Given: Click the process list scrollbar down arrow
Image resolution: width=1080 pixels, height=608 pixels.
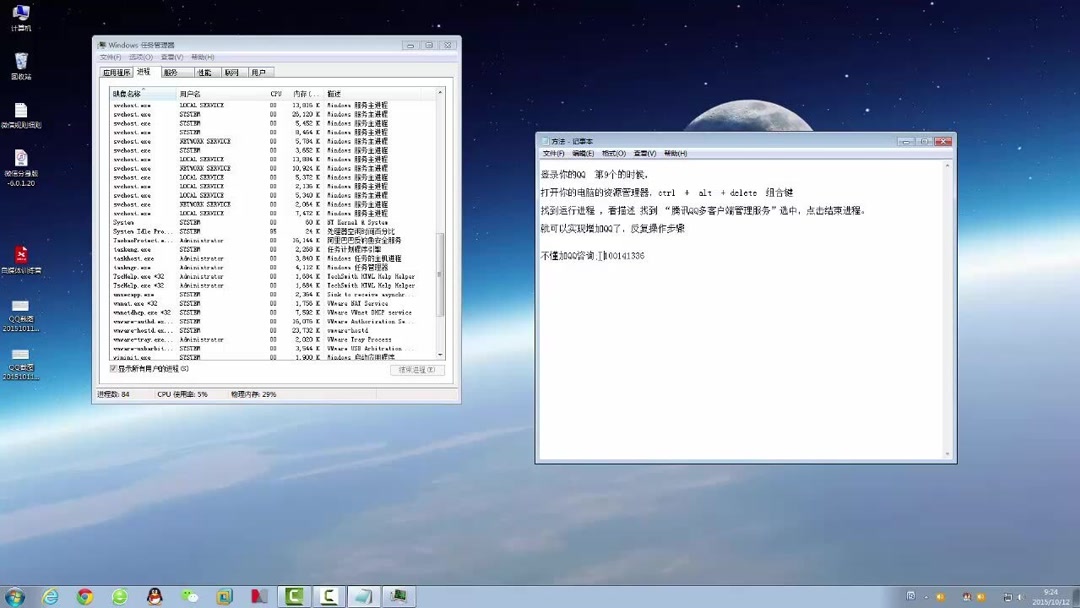Looking at the screenshot, I should [x=438, y=355].
